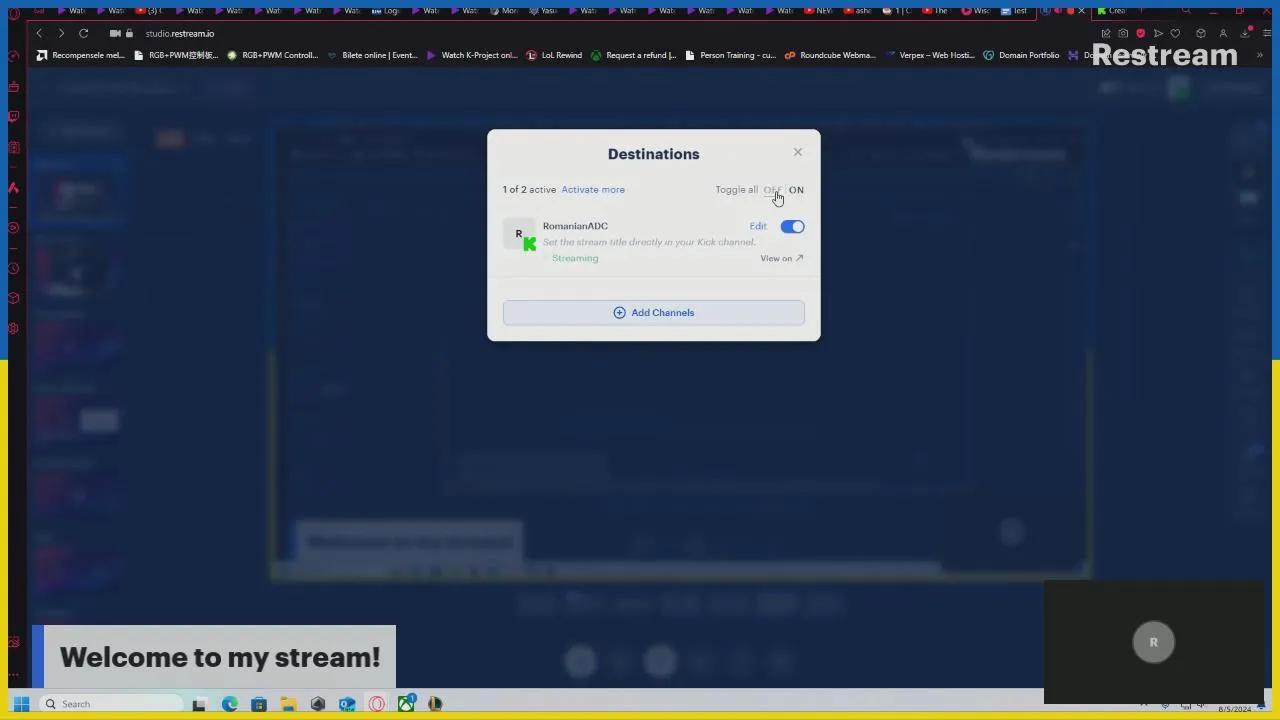
Task: Close the Destinations dialog
Action: pos(798,152)
